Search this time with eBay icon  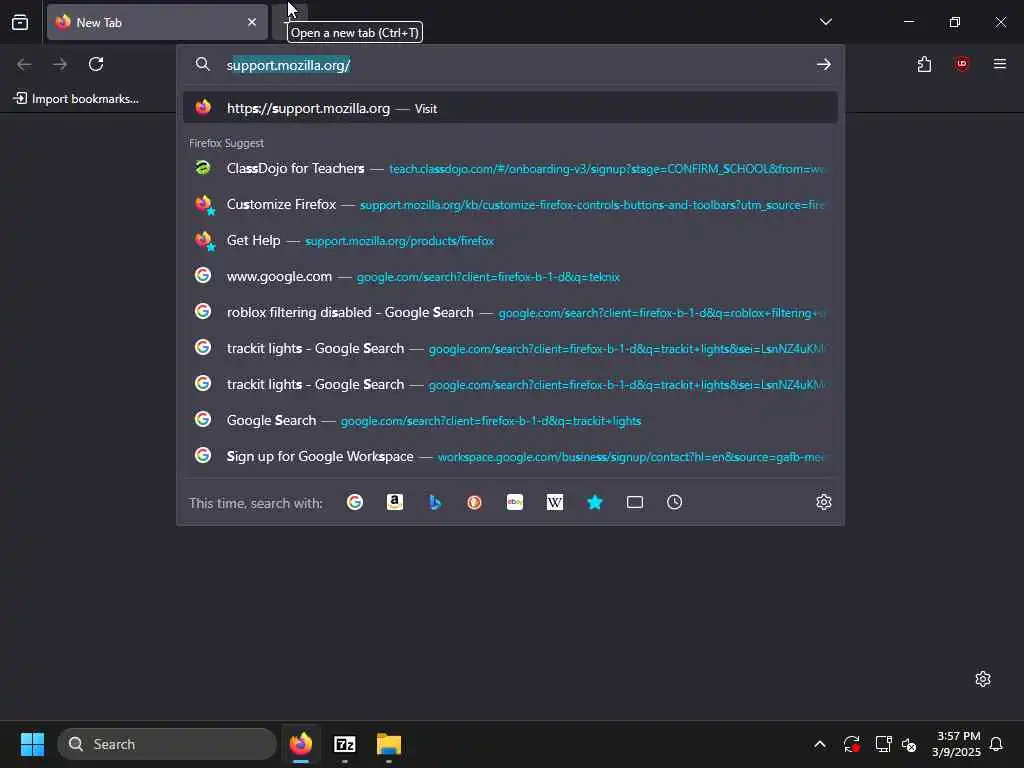tap(515, 502)
